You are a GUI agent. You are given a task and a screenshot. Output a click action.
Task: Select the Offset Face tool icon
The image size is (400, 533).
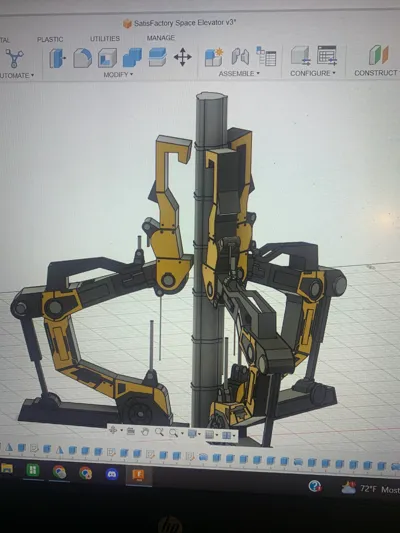[157, 57]
